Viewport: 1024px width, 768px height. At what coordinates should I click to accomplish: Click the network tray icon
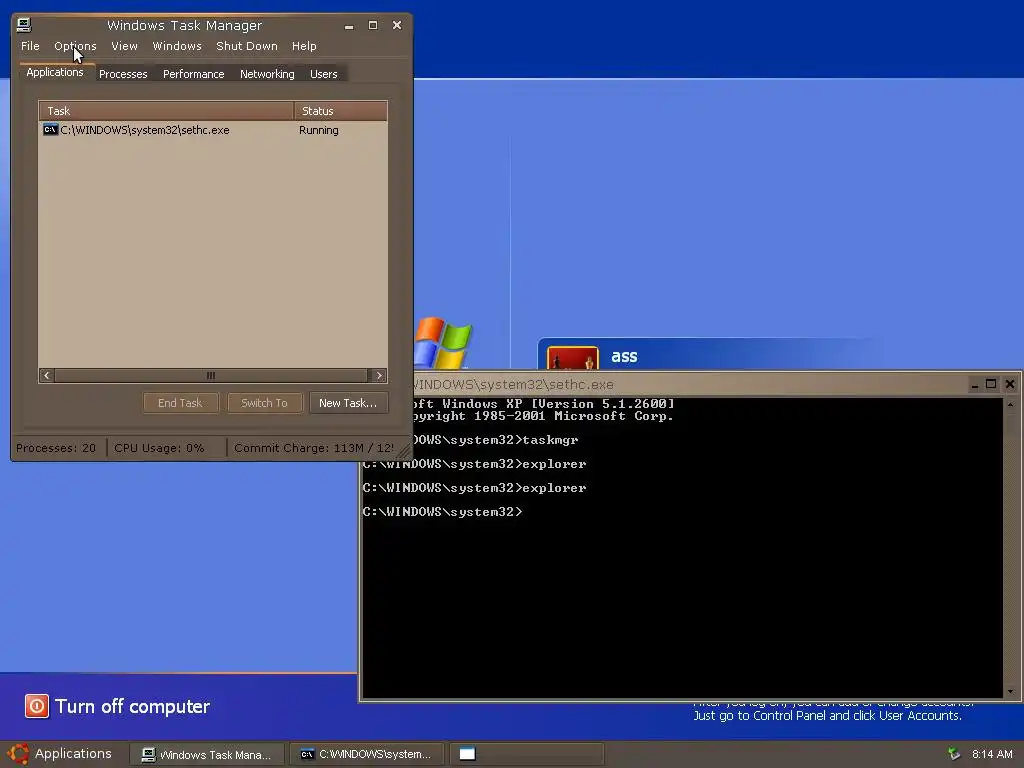click(x=954, y=754)
